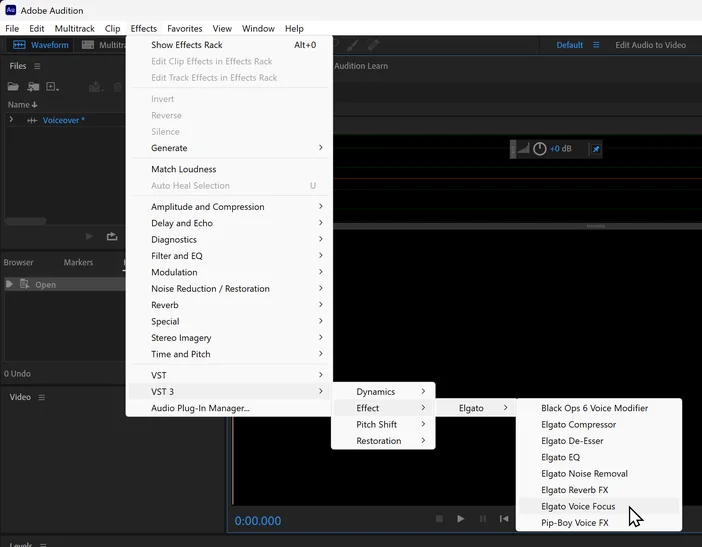Image resolution: width=702 pixels, height=547 pixels.
Task: Select Elgato Voice Focus plugin
Action: [599, 506]
